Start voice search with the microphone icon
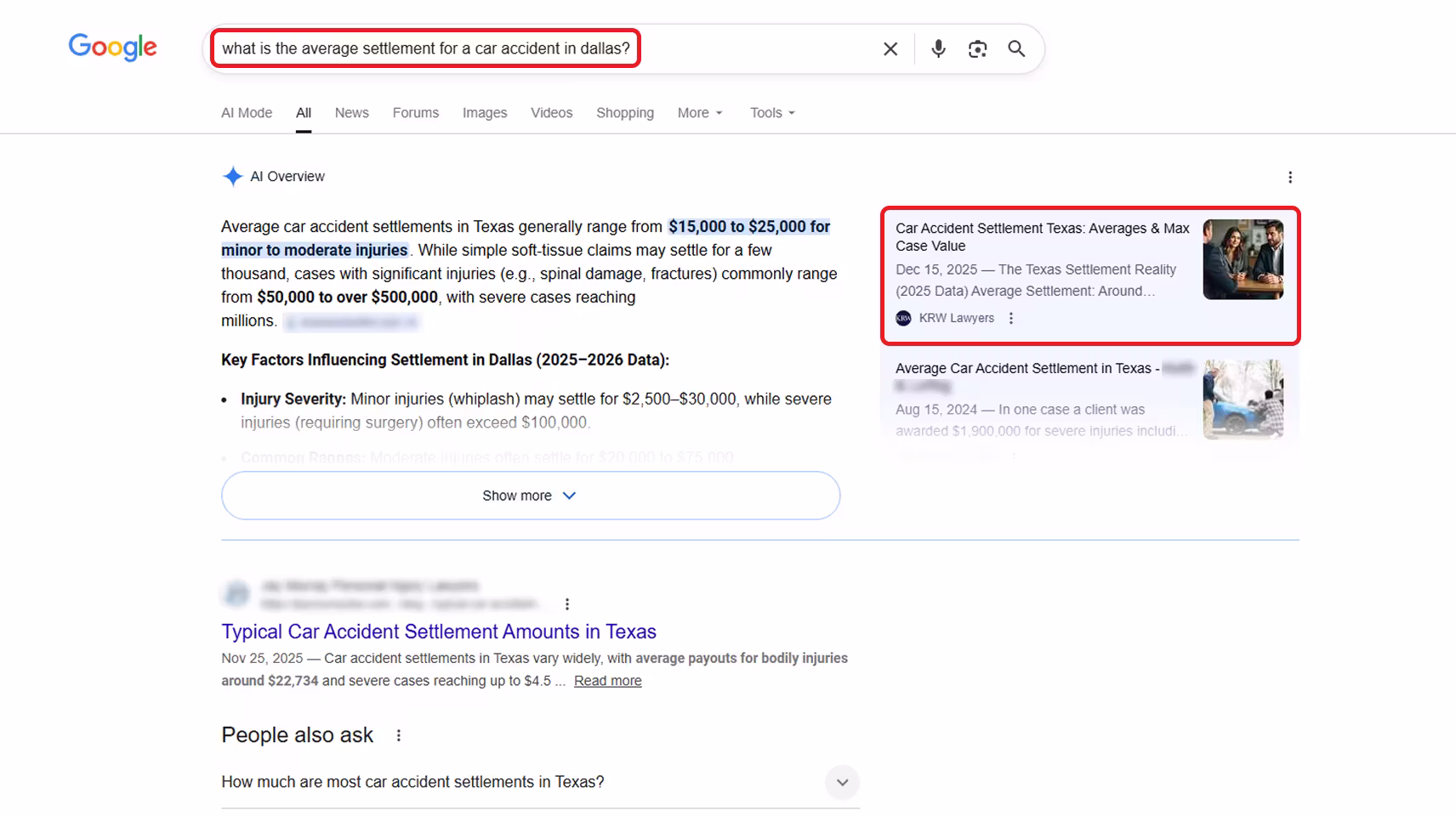 [x=938, y=49]
